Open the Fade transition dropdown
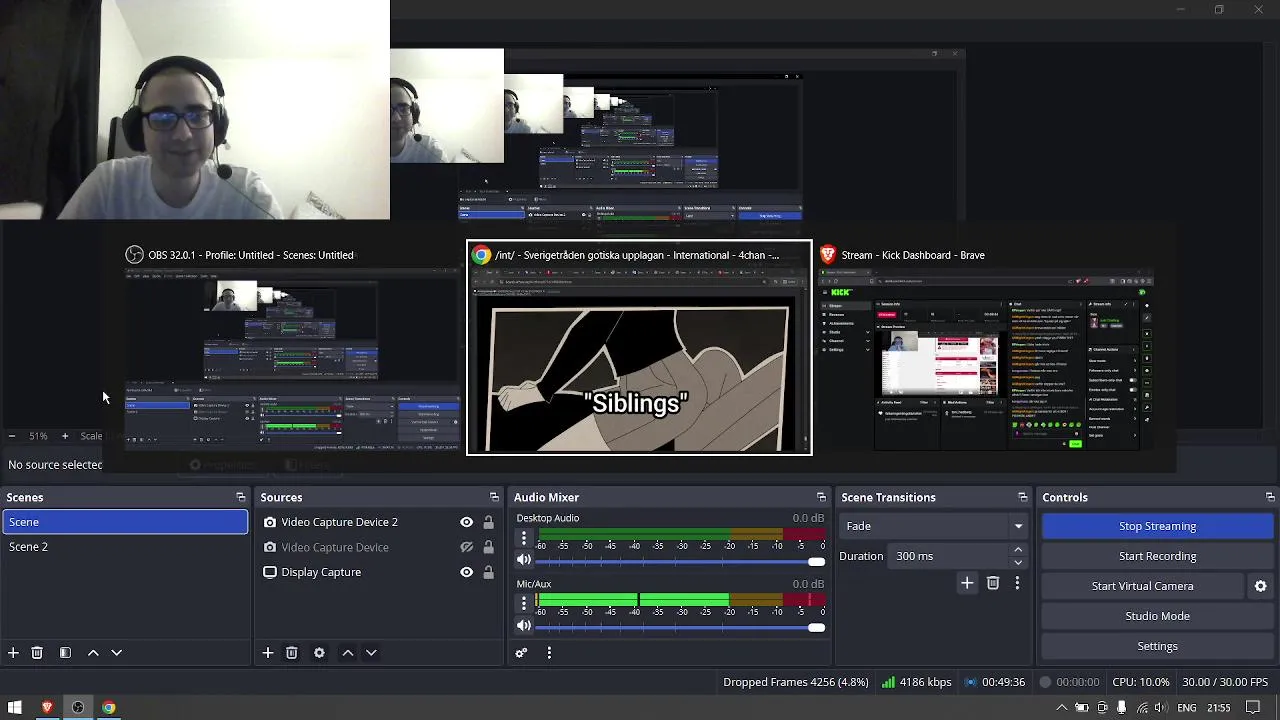Viewport: 1280px width, 720px height. 934,526
